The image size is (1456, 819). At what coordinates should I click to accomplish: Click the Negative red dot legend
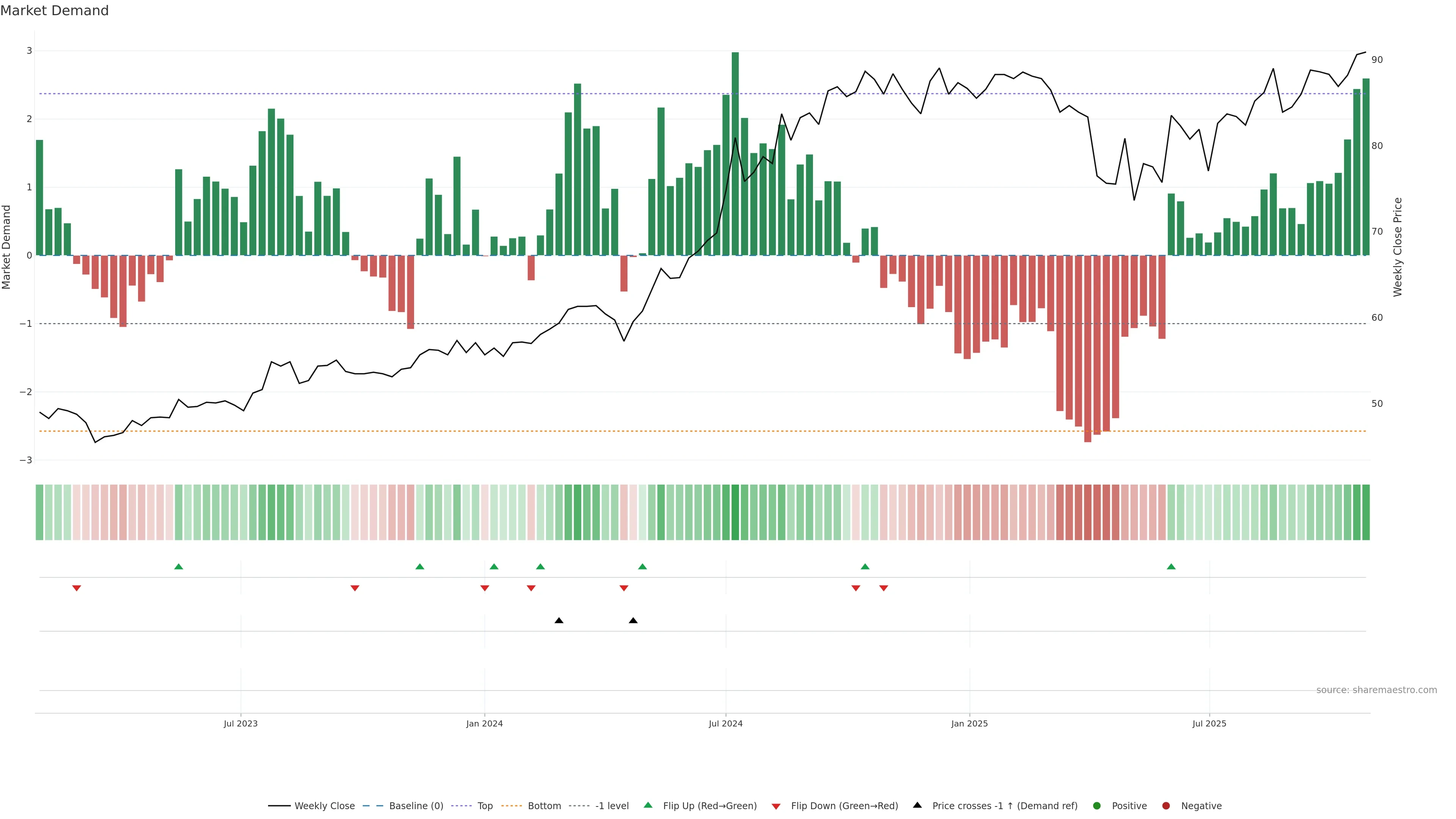click(1166, 806)
